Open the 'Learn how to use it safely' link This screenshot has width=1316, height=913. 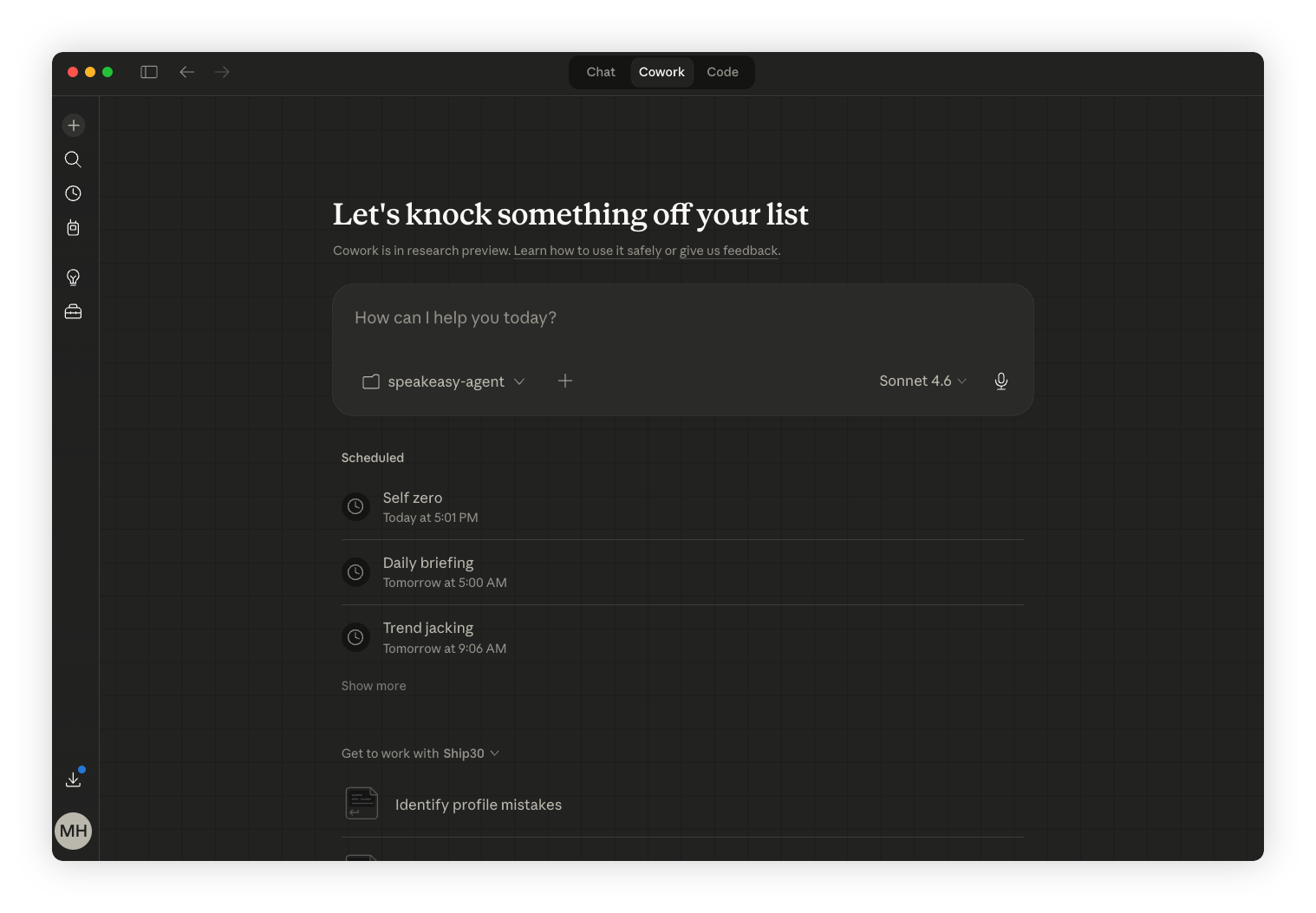point(587,251)
